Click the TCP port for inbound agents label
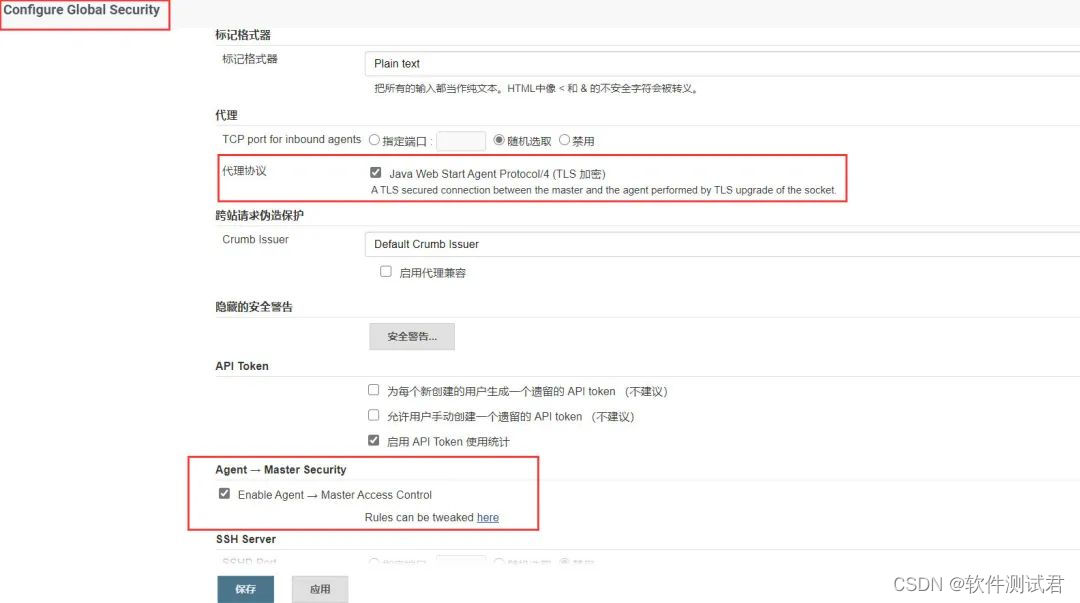Viewport: 1080px width, 603px height. pyautogui.click(x=291, y=139)
